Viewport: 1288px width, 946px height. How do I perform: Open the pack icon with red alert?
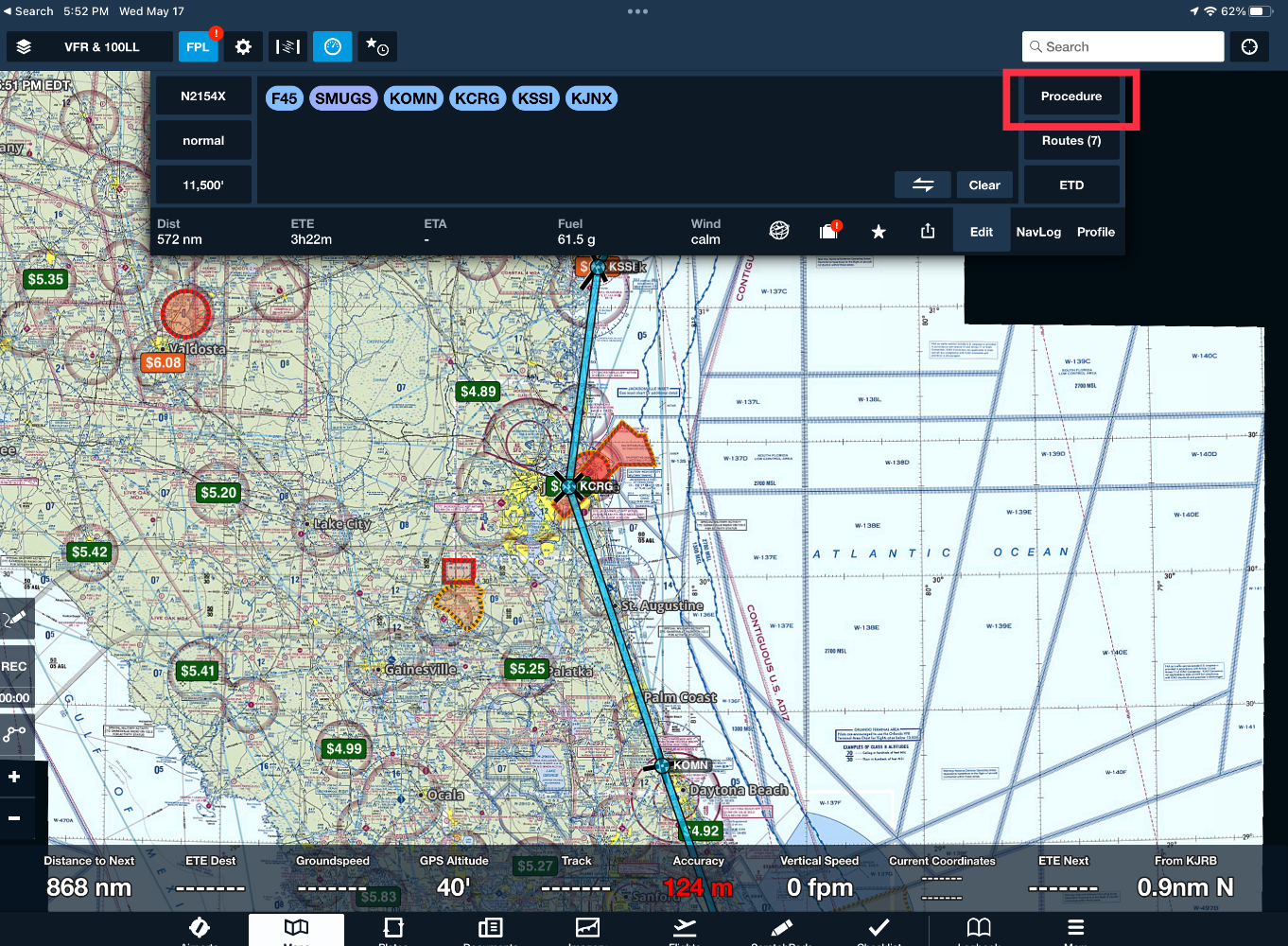pyautogui.click(x=829, y=231)
